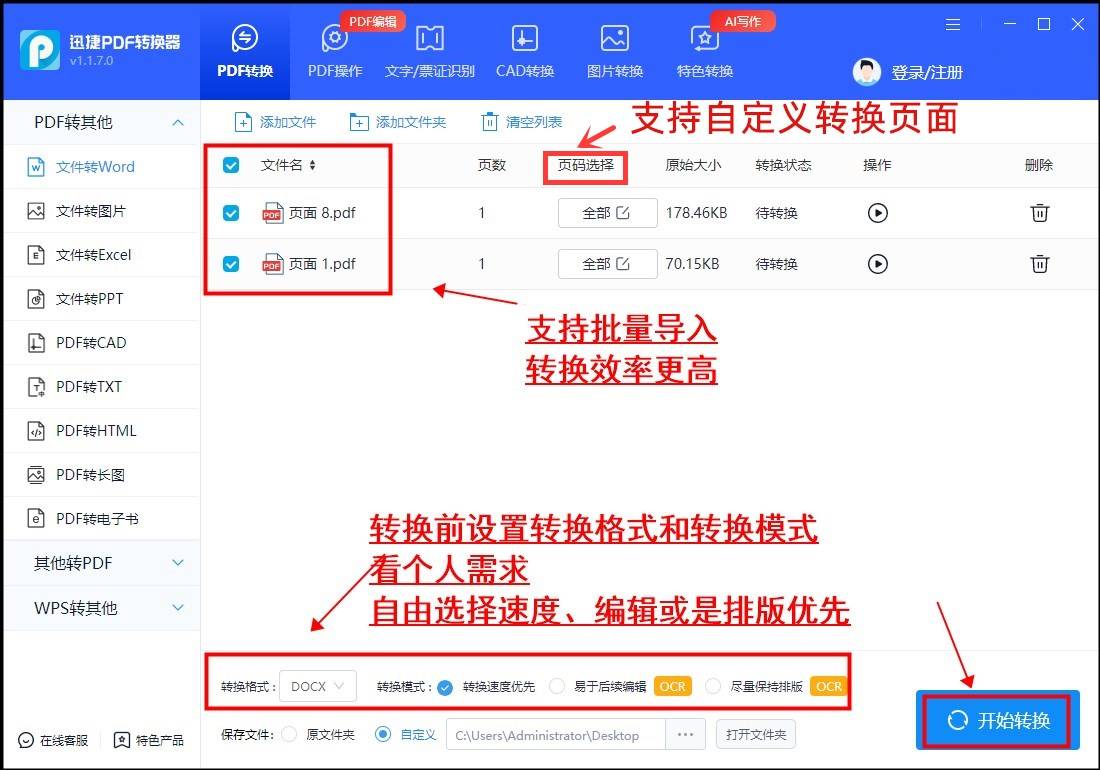Enable the 尽量保持排版 conversion mode
Screen dimensions: 1100x770
pyautogui.click(x=713, y=687)
